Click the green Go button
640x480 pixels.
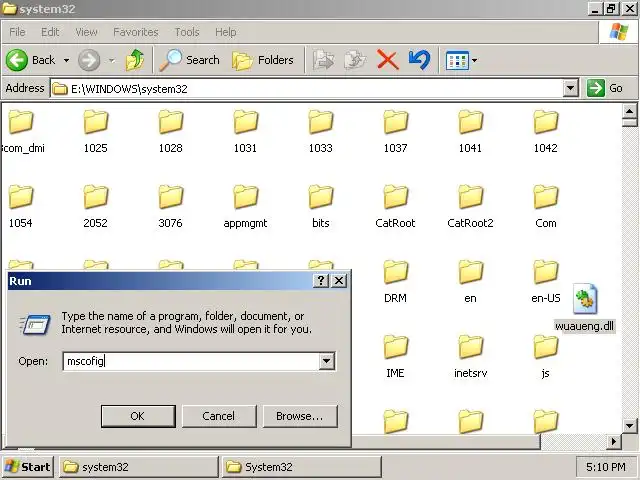tap(606, 88)
